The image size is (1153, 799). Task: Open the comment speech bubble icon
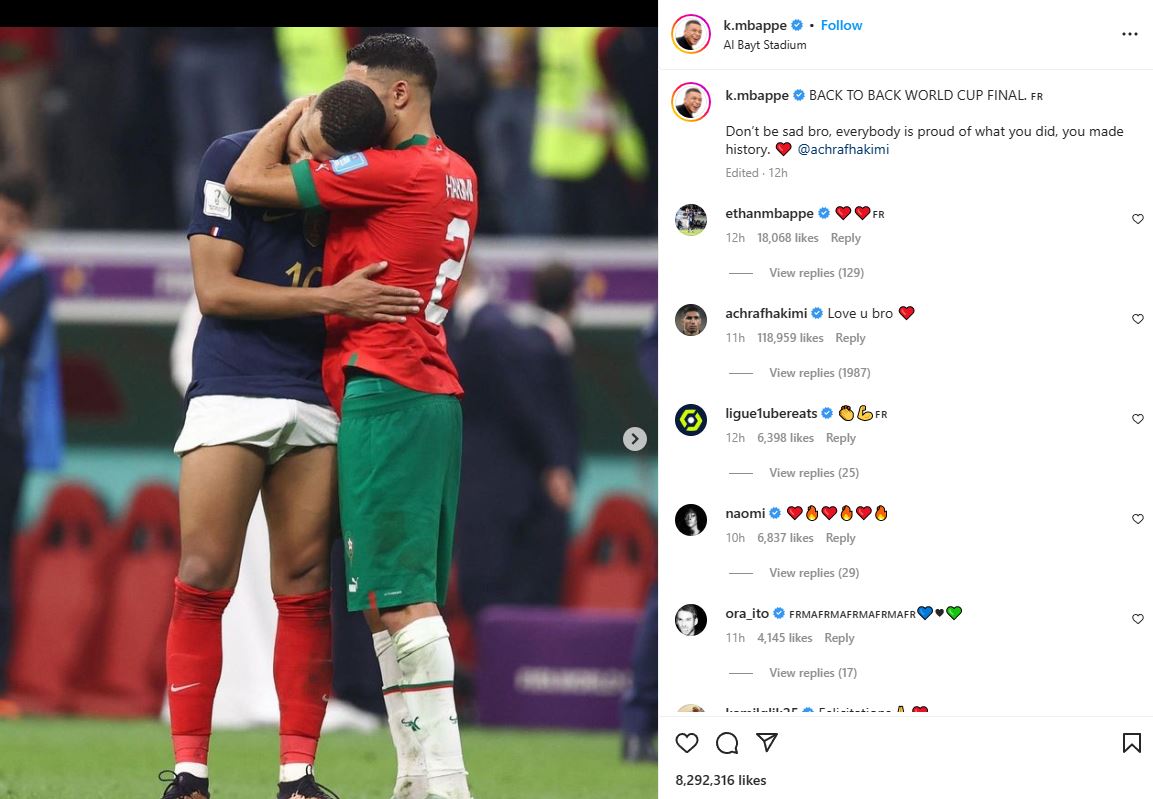tap(727, 743)
